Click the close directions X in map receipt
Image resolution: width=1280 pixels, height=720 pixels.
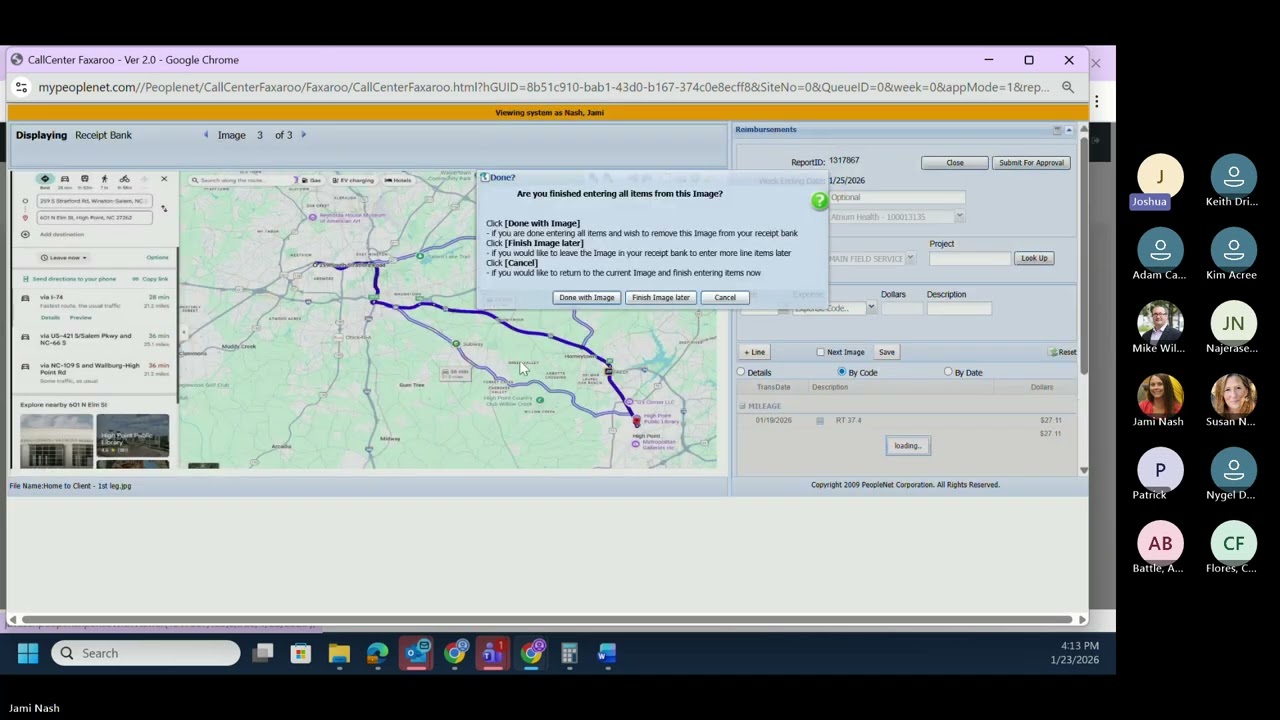click(x=164, y=179)
